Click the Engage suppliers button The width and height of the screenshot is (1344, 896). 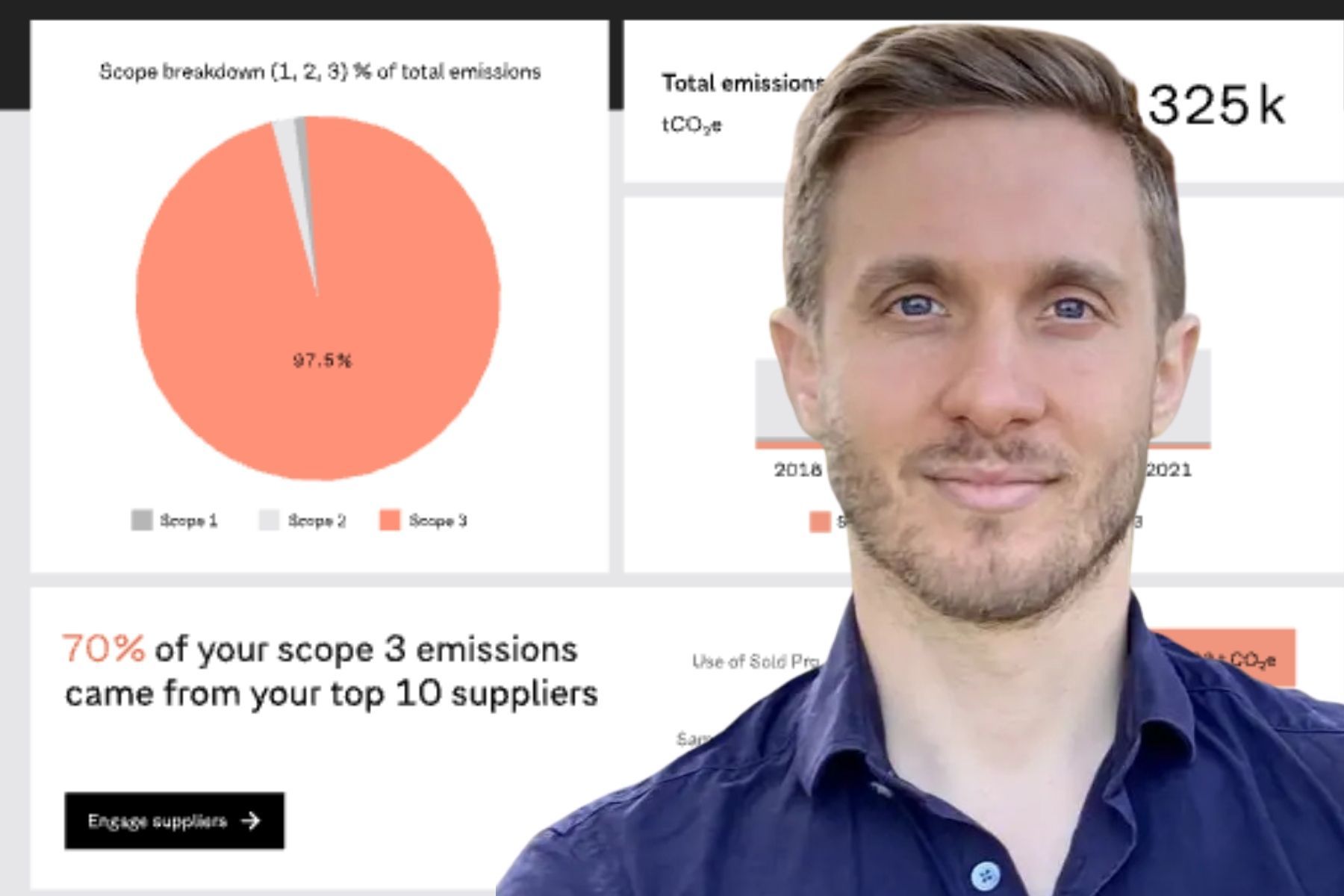pos(174,821)
